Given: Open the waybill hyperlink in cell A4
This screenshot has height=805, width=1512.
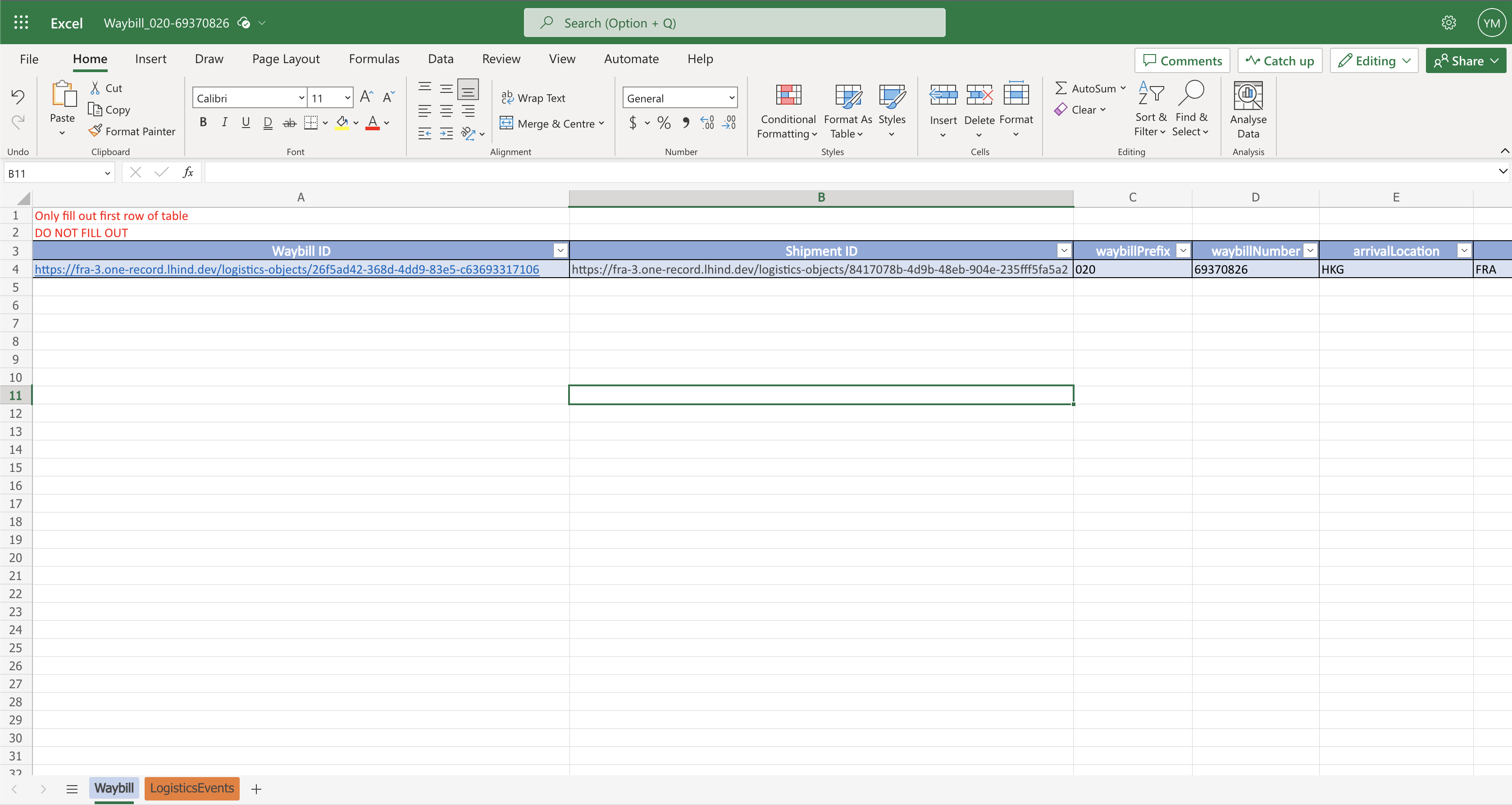Looking at the screenshot, I should click(x=287, y=270).
